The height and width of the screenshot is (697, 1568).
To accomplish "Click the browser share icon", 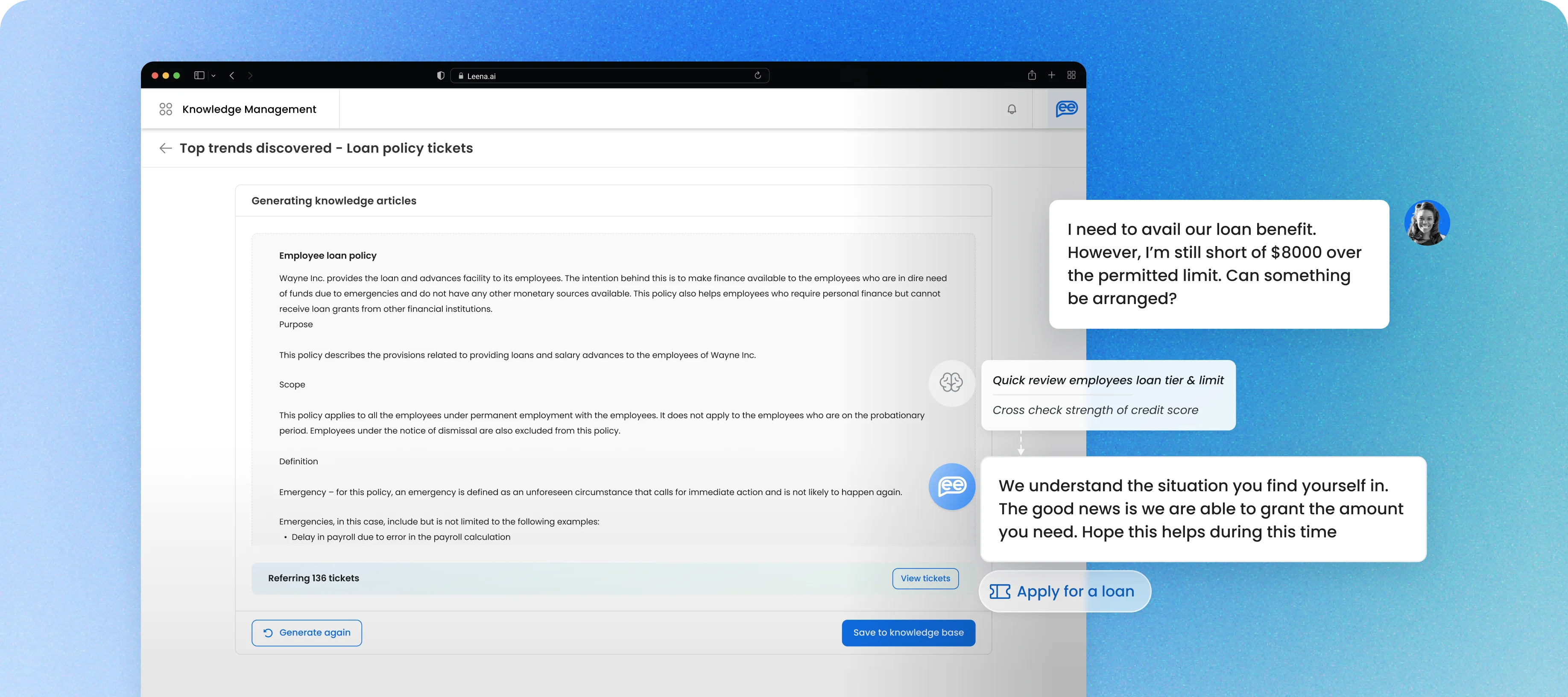I will coord(1032,75).
